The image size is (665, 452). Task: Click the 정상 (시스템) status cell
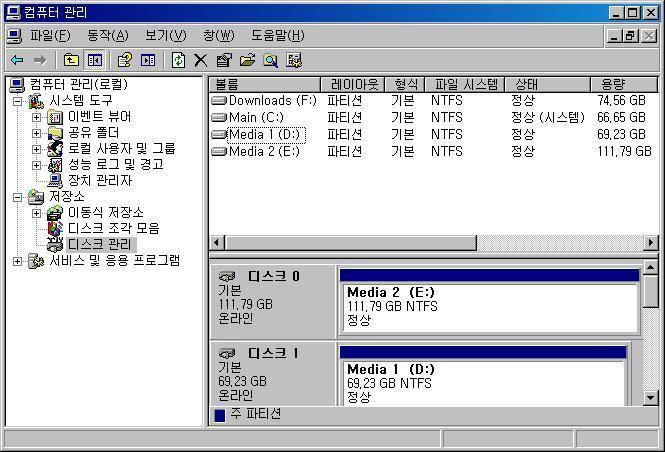548,117
